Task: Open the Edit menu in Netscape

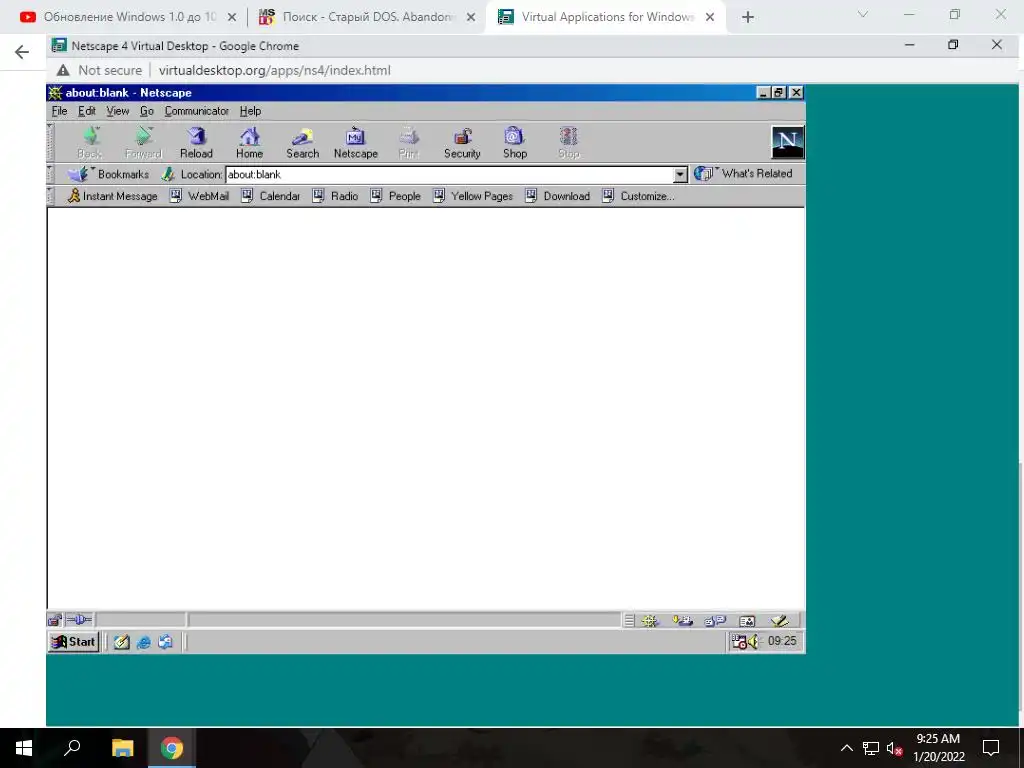Action: coord(87,111)
